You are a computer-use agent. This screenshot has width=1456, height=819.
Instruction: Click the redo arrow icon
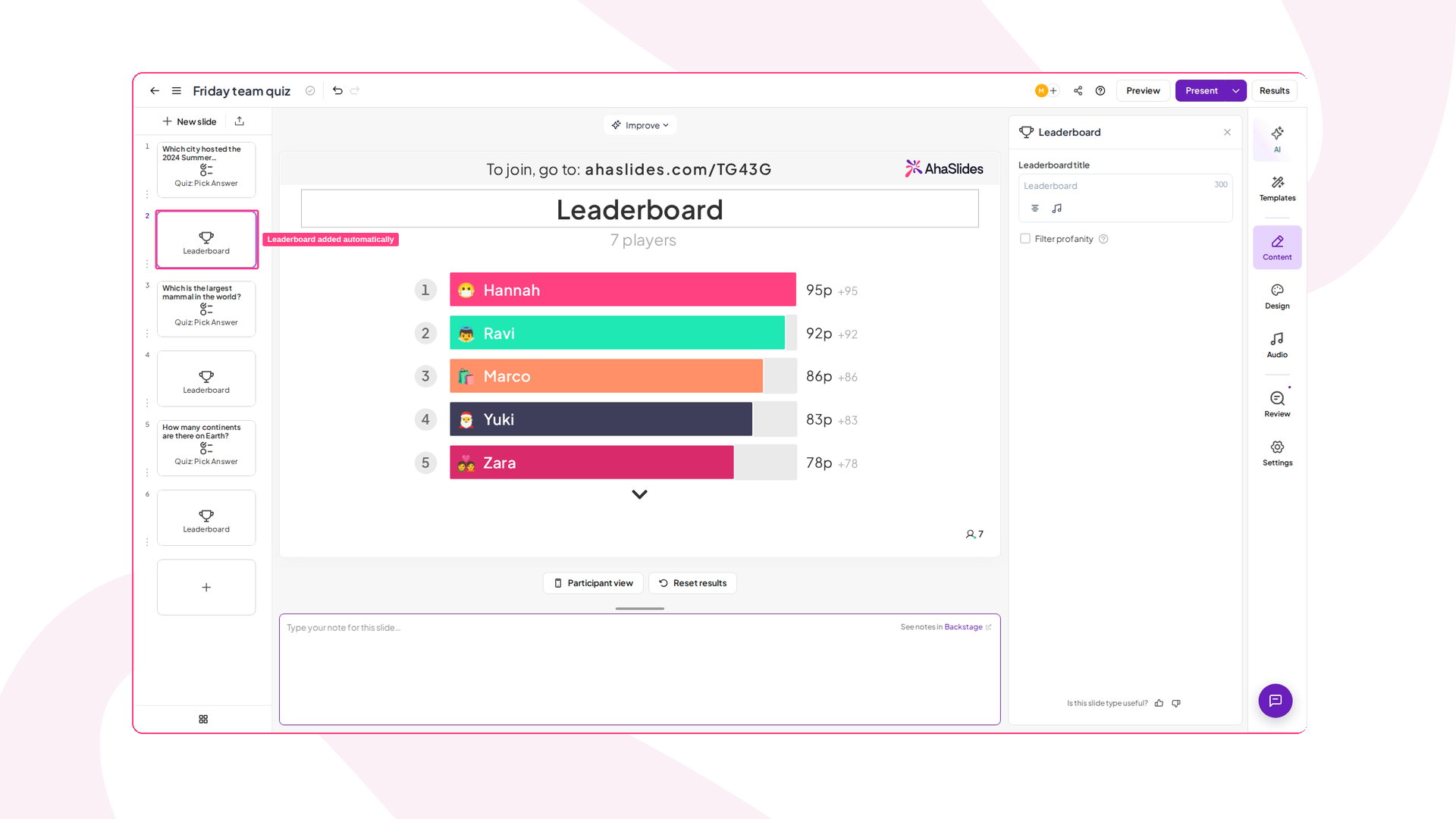tap(355, 91)
